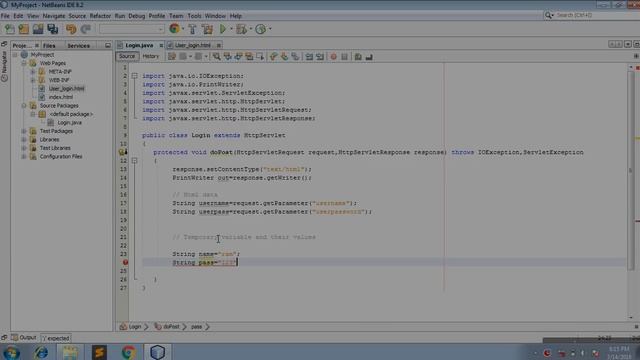
Task: Click the Next Bookmark icon
Action: coord(284,57)
